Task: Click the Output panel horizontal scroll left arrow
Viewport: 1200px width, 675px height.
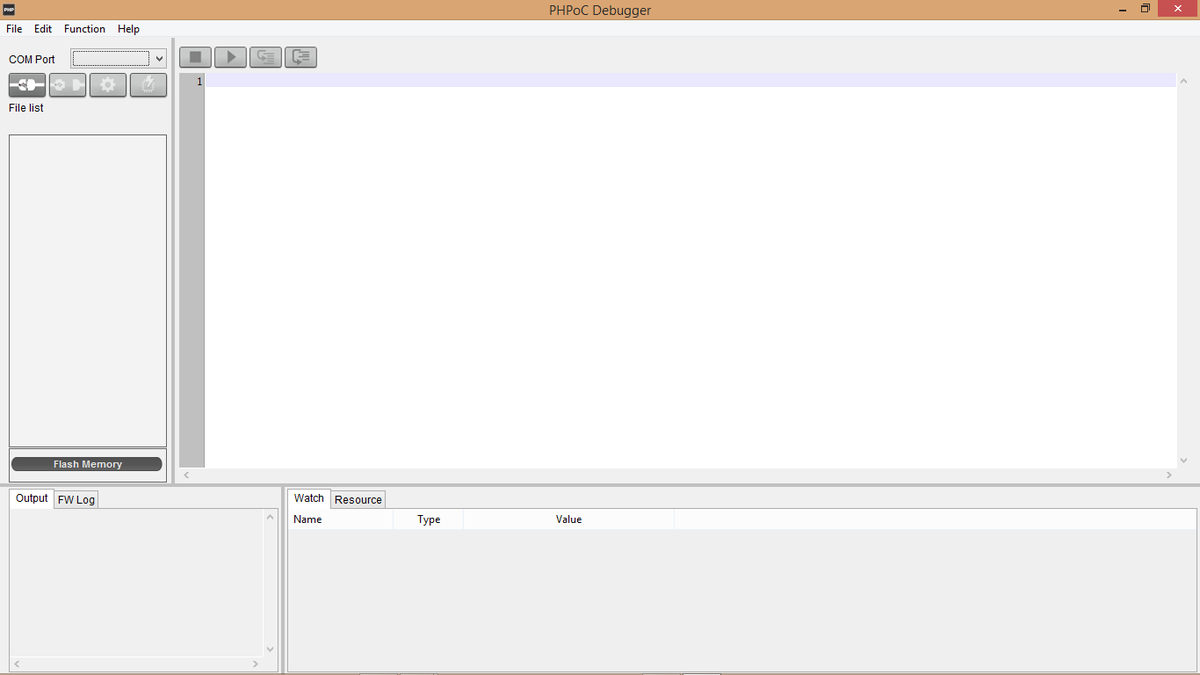Action: 17,663
